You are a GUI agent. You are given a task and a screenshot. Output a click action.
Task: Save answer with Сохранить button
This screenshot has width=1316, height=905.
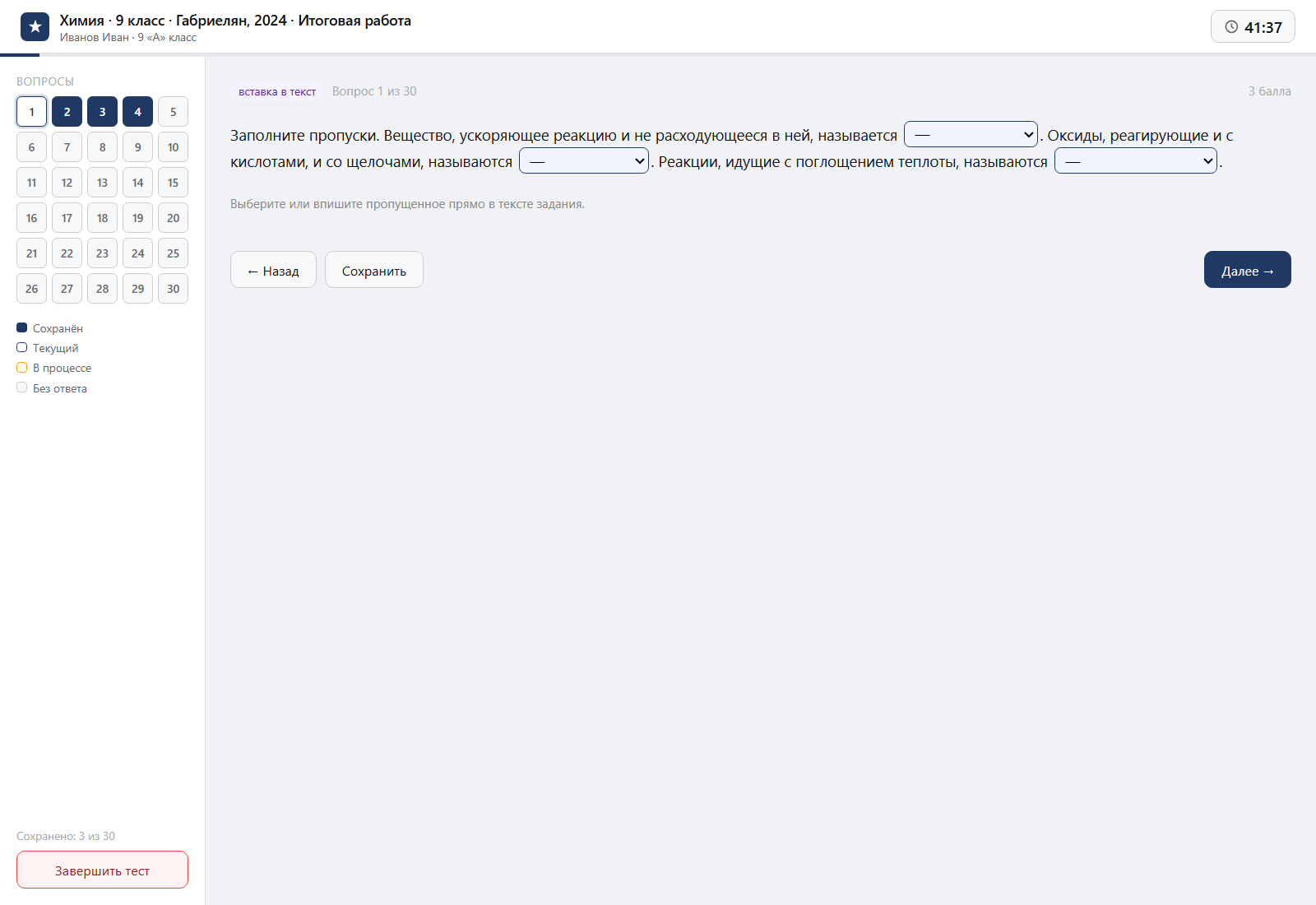374,270
